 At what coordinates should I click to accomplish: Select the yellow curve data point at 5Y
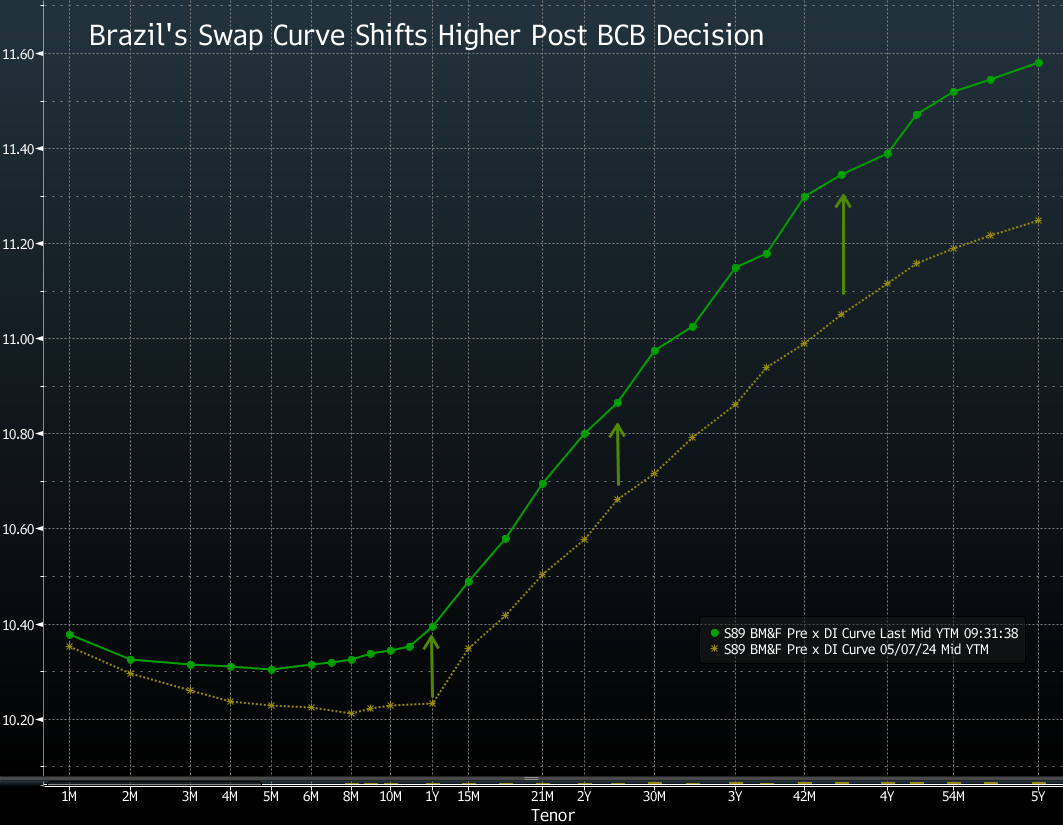[1039, 220]
